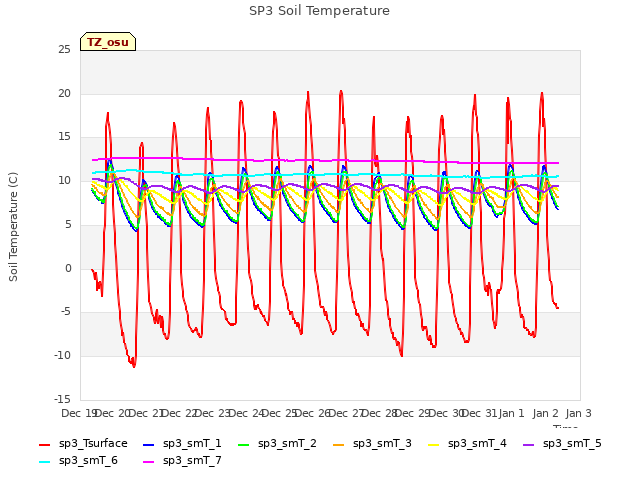
Task: Toggle the sp3_smT_4 legend entry
Action: [467, 444]
